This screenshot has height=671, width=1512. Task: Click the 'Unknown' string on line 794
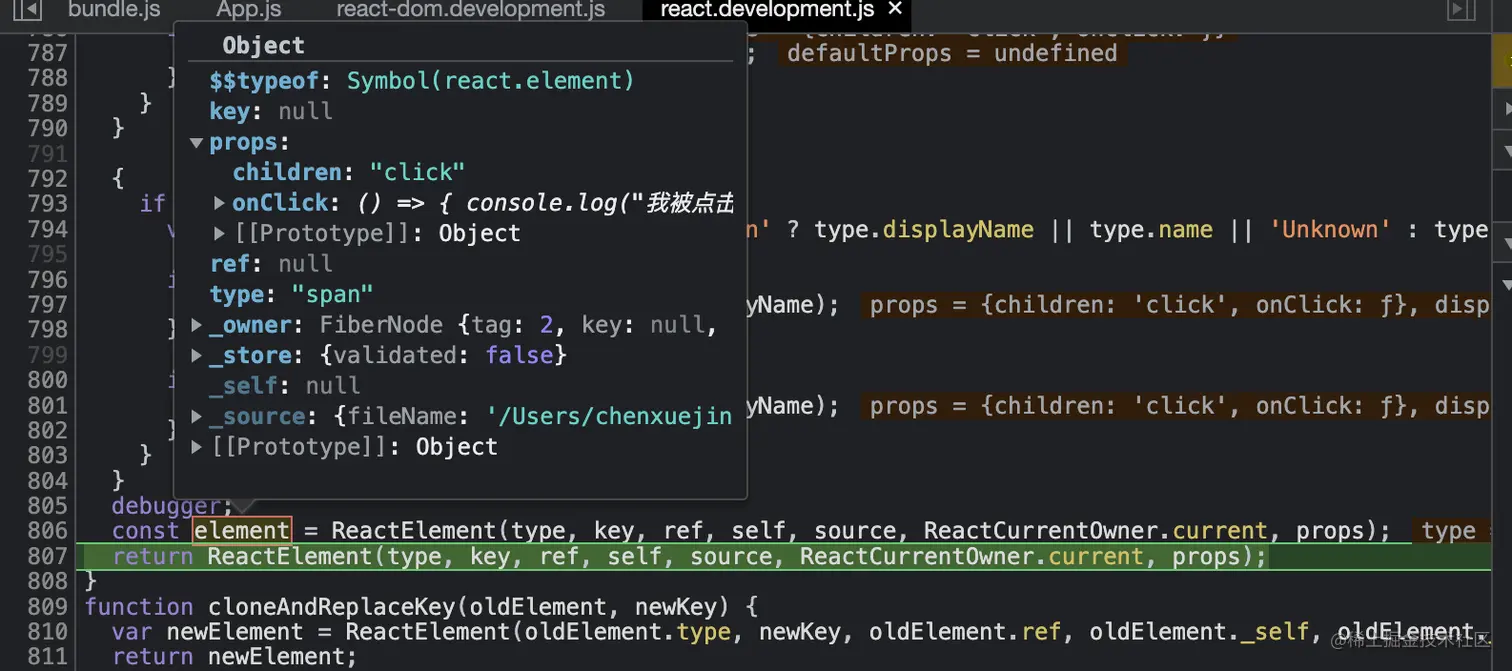tap(1331, 229)
